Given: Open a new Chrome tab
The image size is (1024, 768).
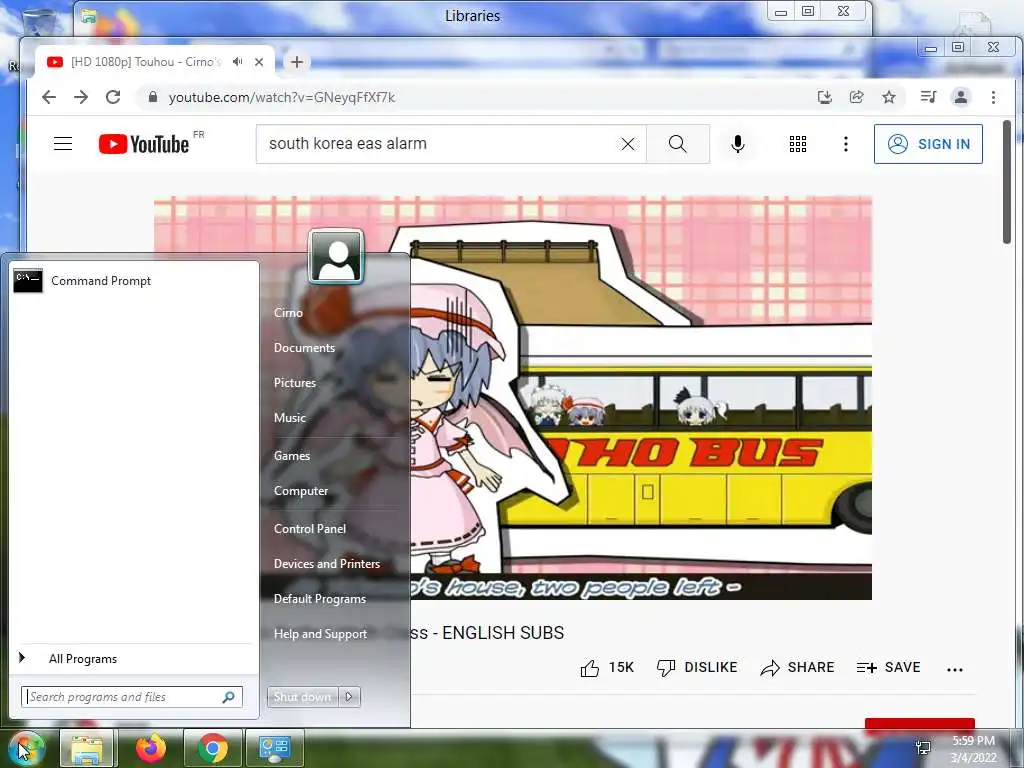Looking at the screenshot, I should tap(296, 62).
